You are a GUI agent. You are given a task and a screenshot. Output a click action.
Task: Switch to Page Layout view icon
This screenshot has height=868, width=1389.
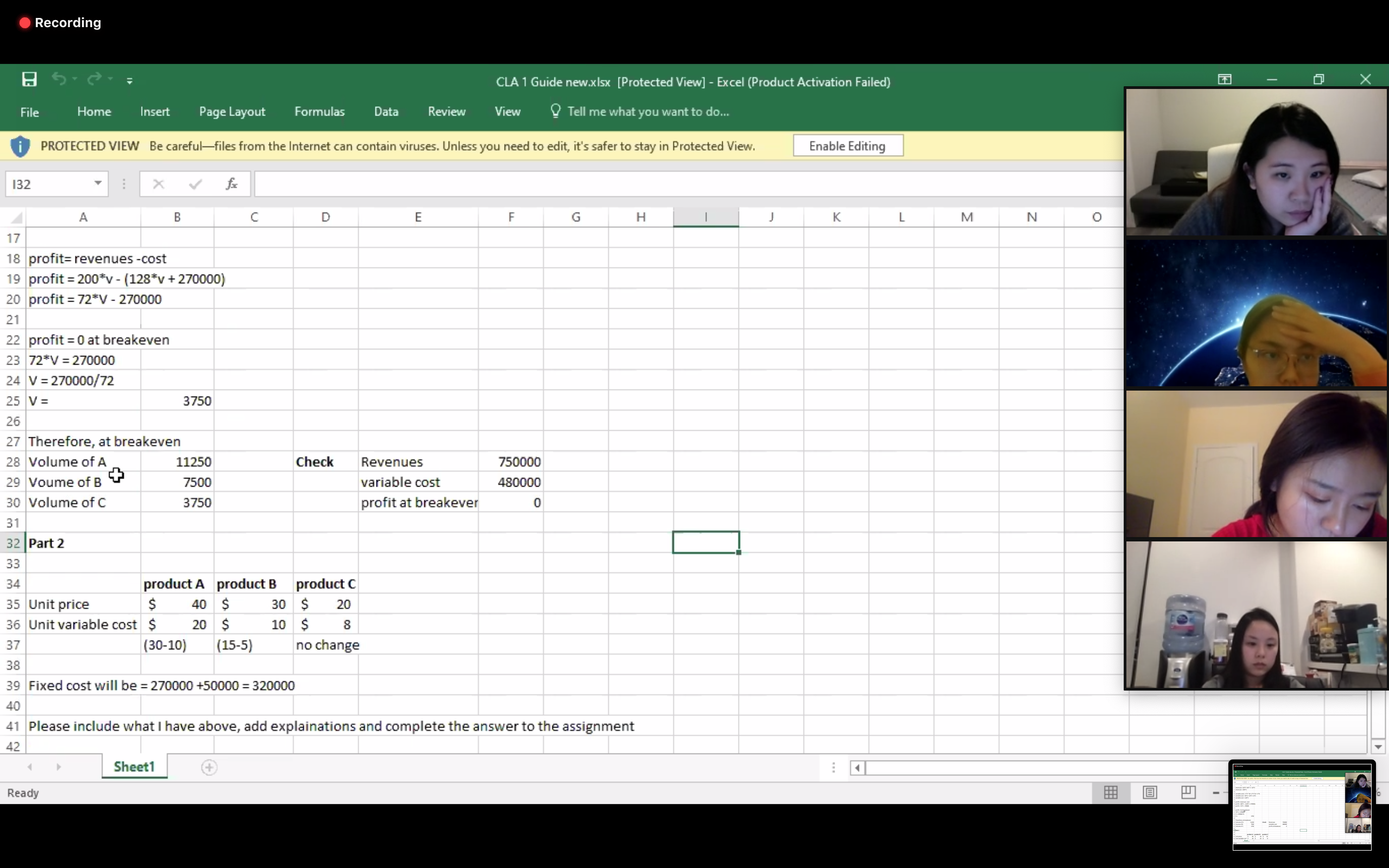tap(1150, 793)
